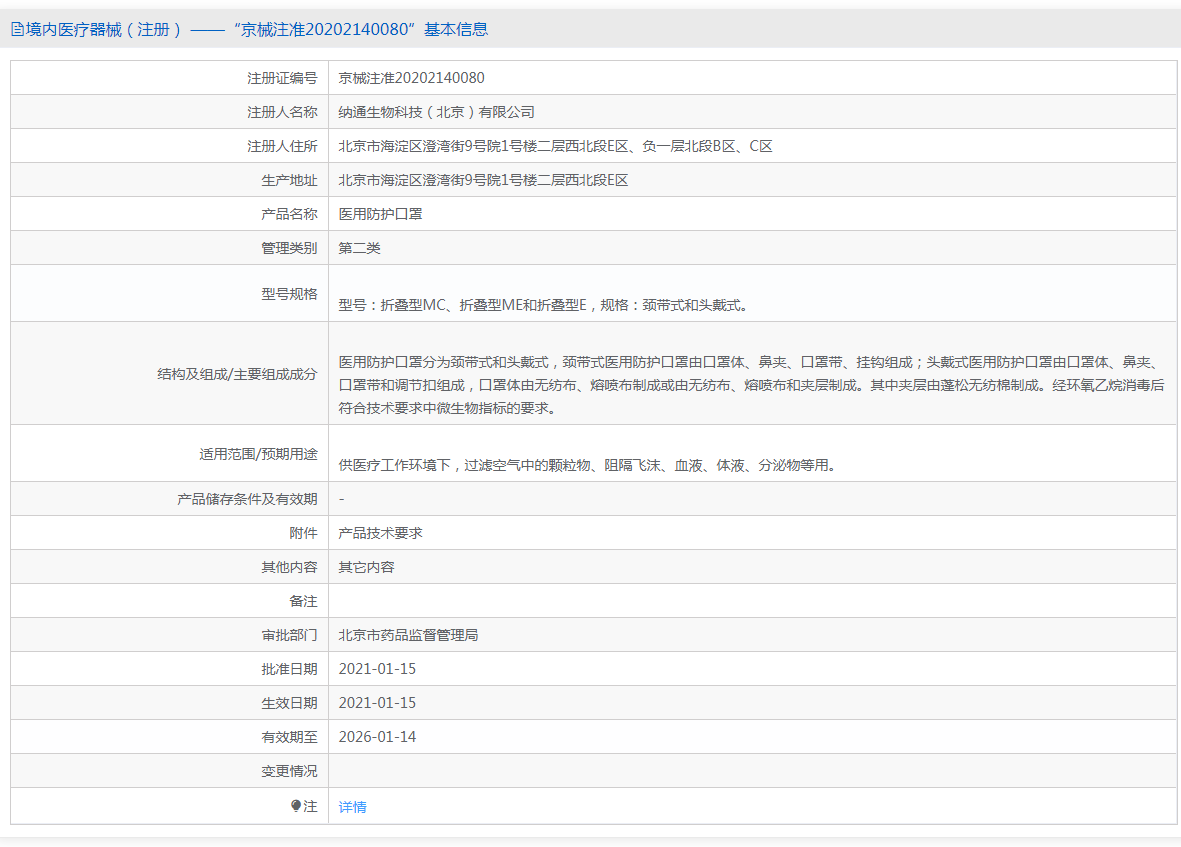Click the 生产地址 label
The image size is (1181, 847).
[x=289, y=180]
